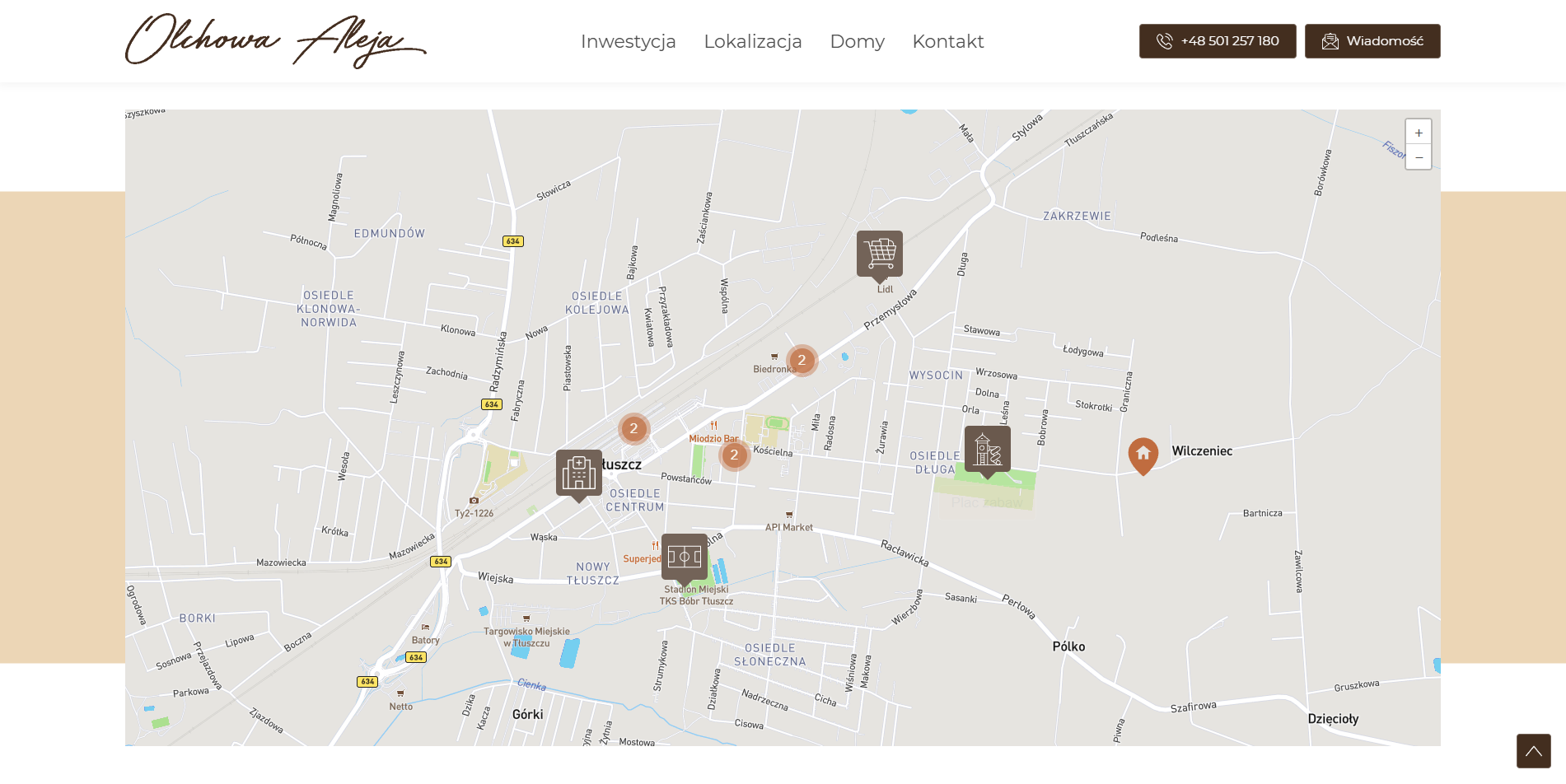Click the stadium pitch map marker
Viewport: 1566px width, 784px height.
tap(684, 558)
